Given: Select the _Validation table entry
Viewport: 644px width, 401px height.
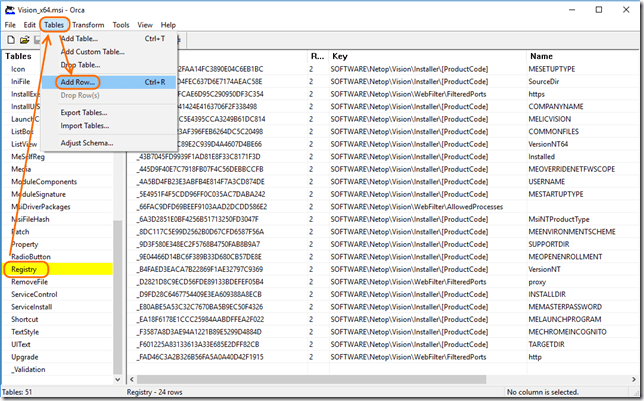Looking at the screenshot, I should (x=29, y=367).
